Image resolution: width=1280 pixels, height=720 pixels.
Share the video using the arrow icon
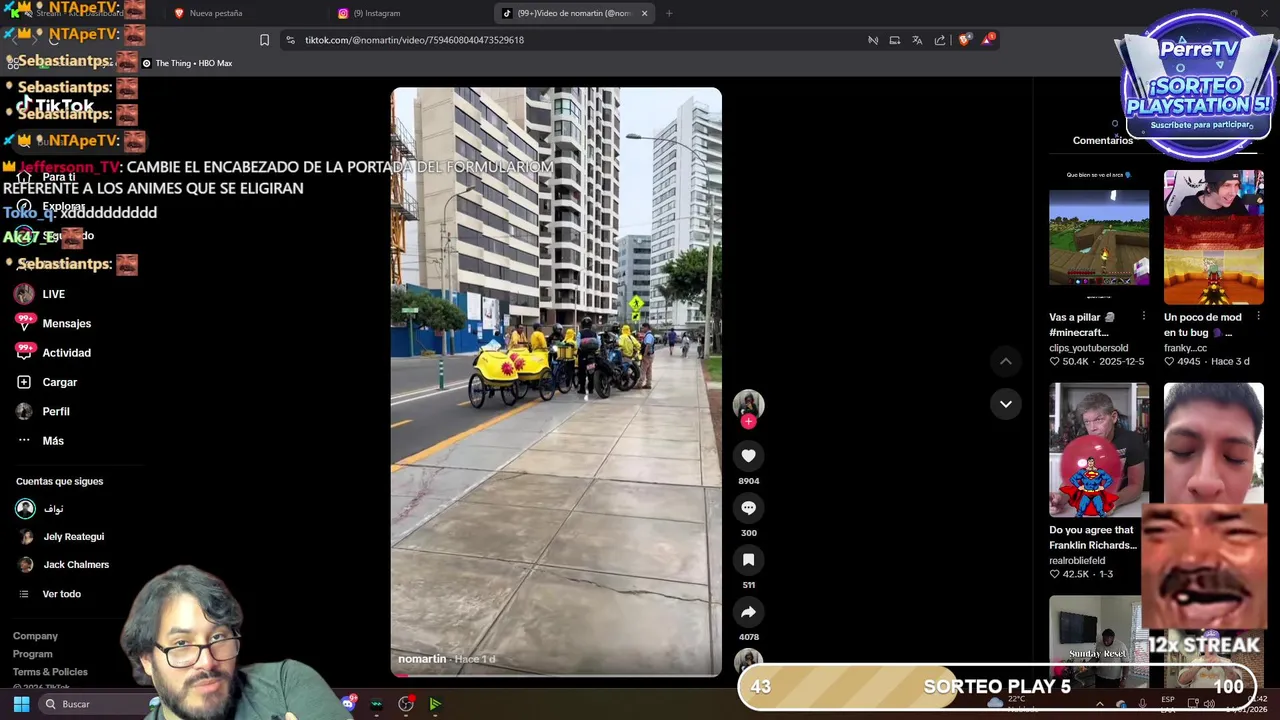coord(748,612)
